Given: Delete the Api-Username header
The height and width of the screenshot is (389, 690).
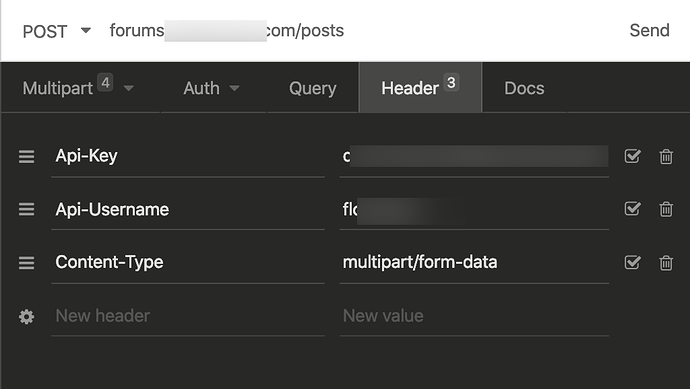Looking at the screenshot, I should pos(666,209).
